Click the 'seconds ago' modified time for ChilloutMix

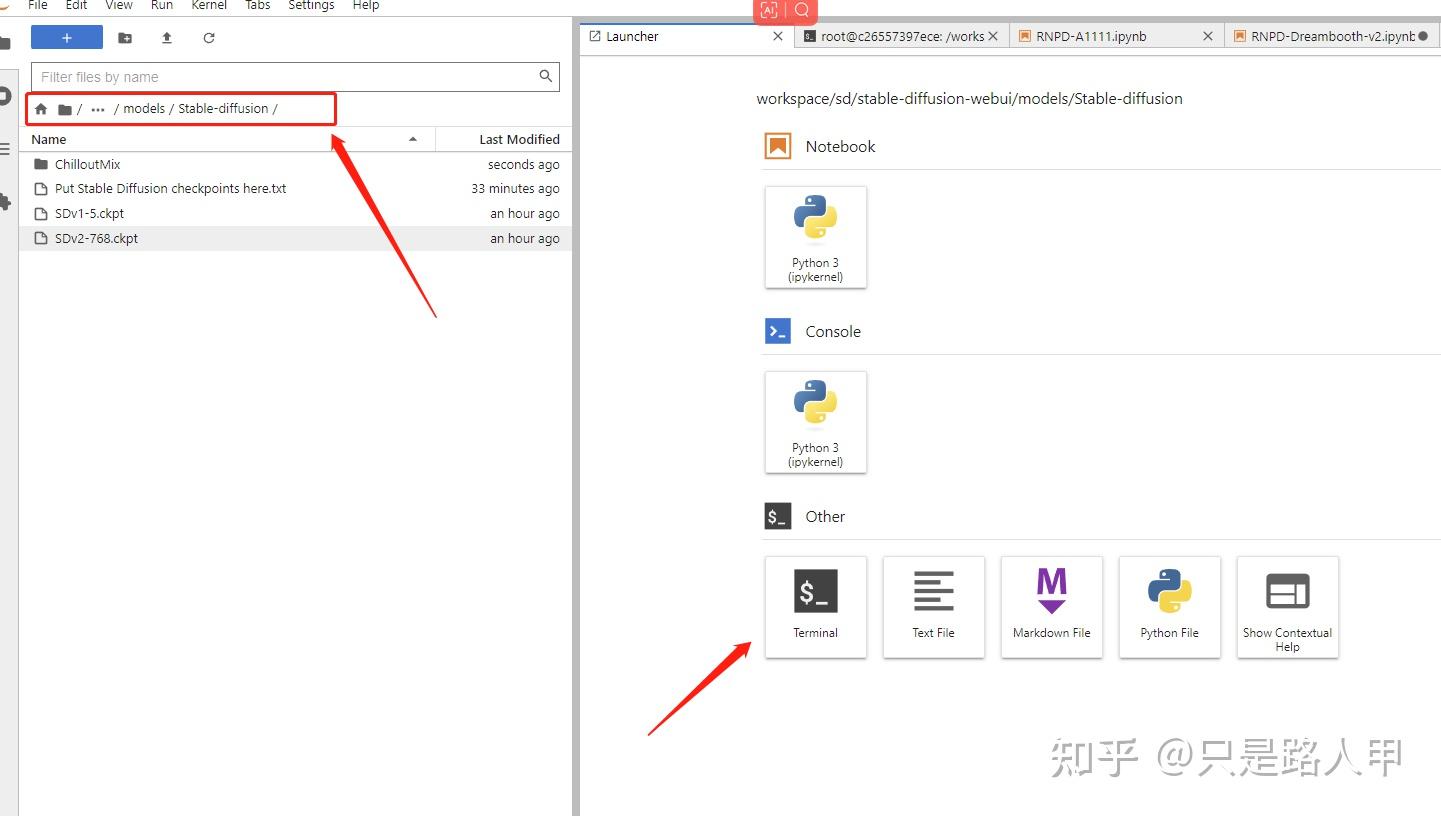tap(524, 164)
